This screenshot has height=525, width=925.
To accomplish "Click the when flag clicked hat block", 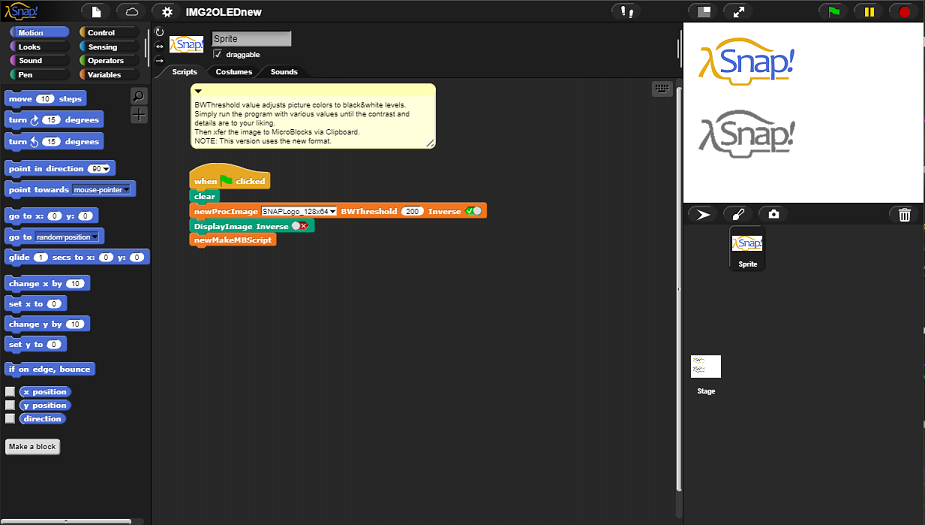I will [x=229, y=178].
